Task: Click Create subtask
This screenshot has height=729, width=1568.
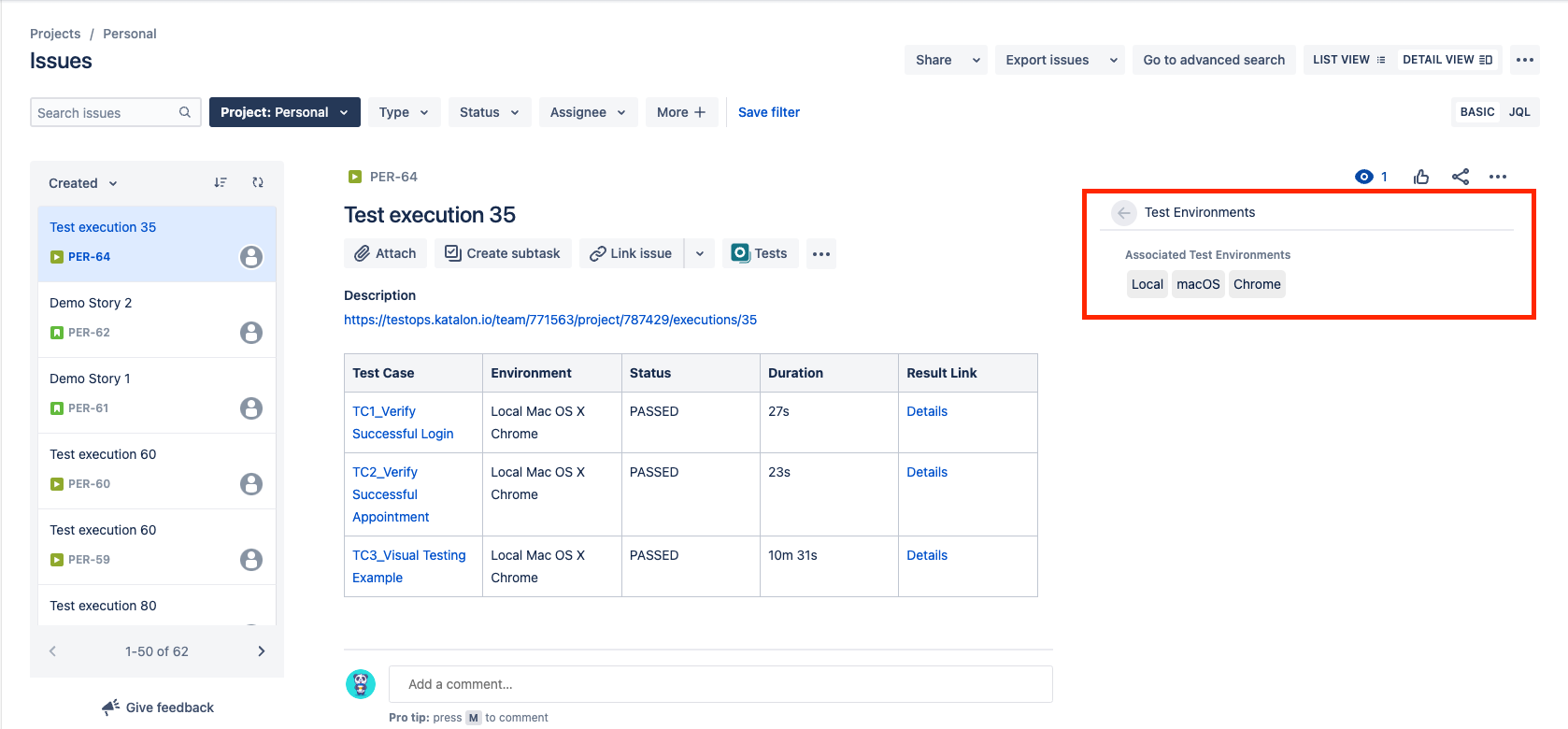Action: [503, 253]
